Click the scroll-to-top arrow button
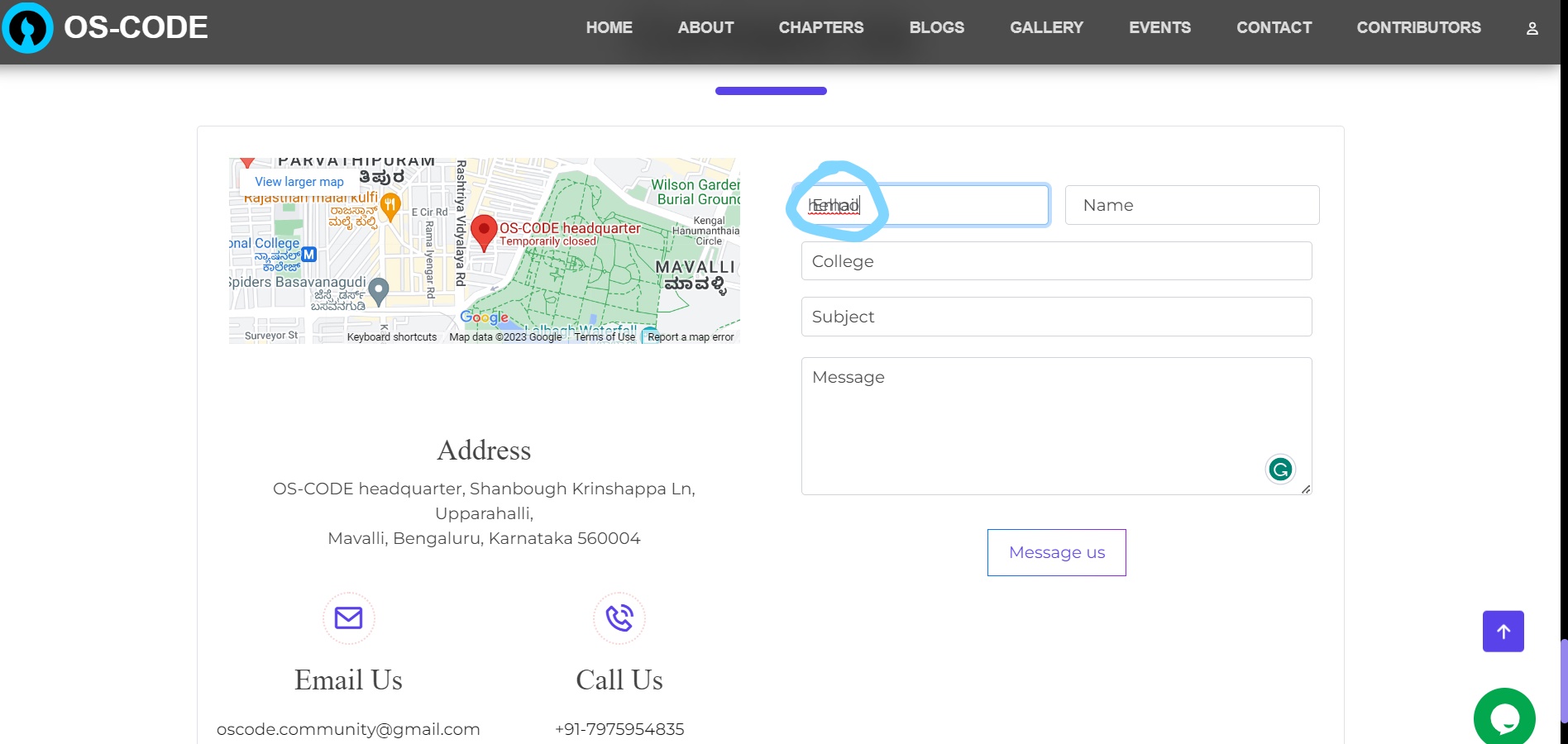The image size is (1568, 744). pyautogui.click(x=1503, y=631)
